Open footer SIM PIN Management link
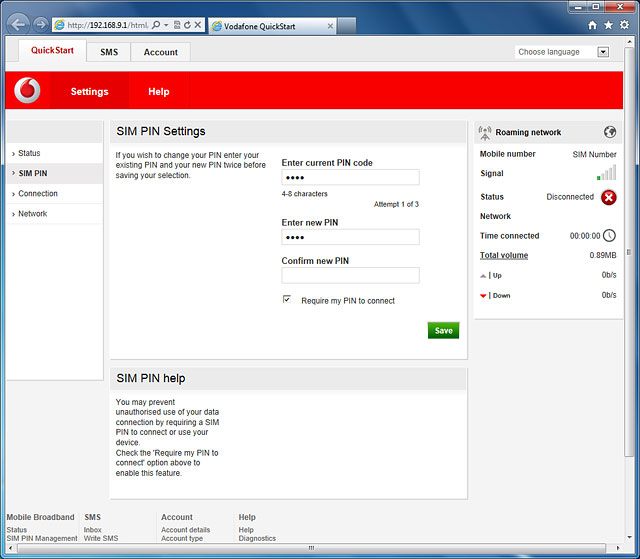The image size is (640, 559). pos(42,538)
